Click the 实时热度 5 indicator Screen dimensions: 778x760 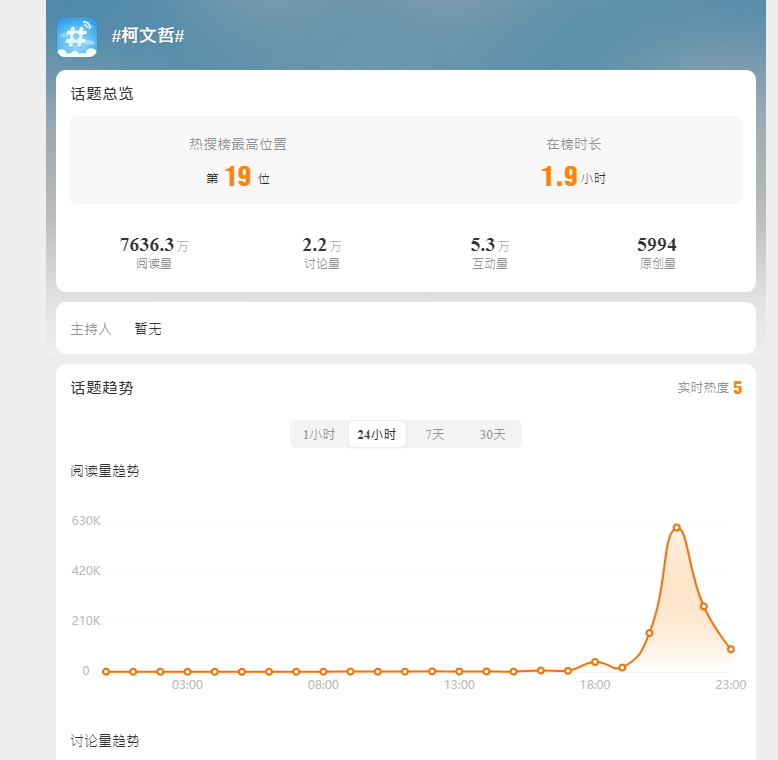pos(710,387)
